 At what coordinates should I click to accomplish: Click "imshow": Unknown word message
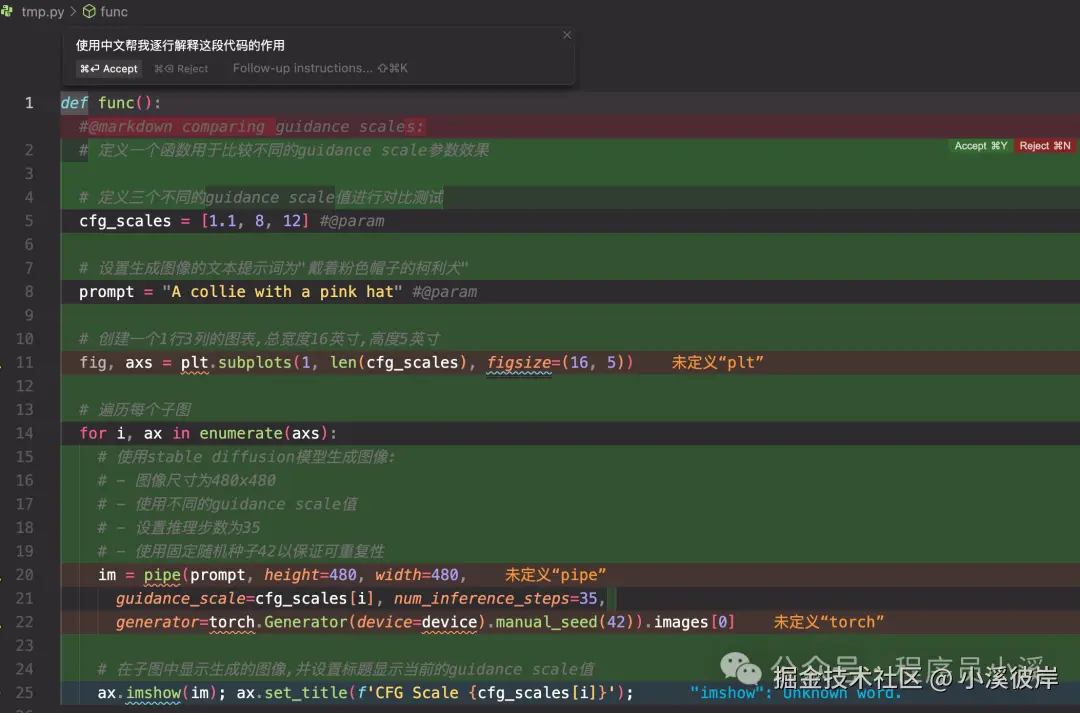pyautogui.click(x=796, y=692)
